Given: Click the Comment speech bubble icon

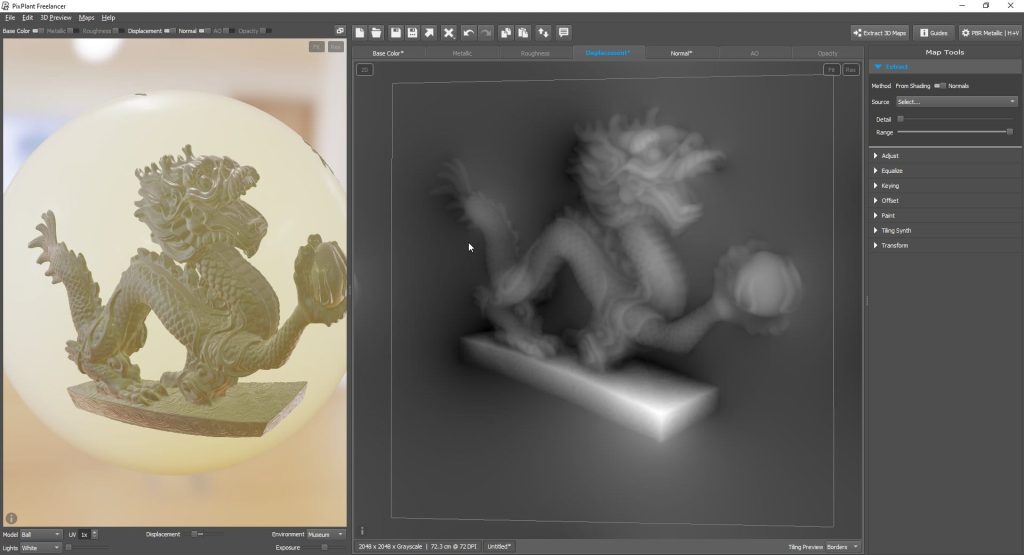Looking at the screenshot, I should tap(563, 33).
